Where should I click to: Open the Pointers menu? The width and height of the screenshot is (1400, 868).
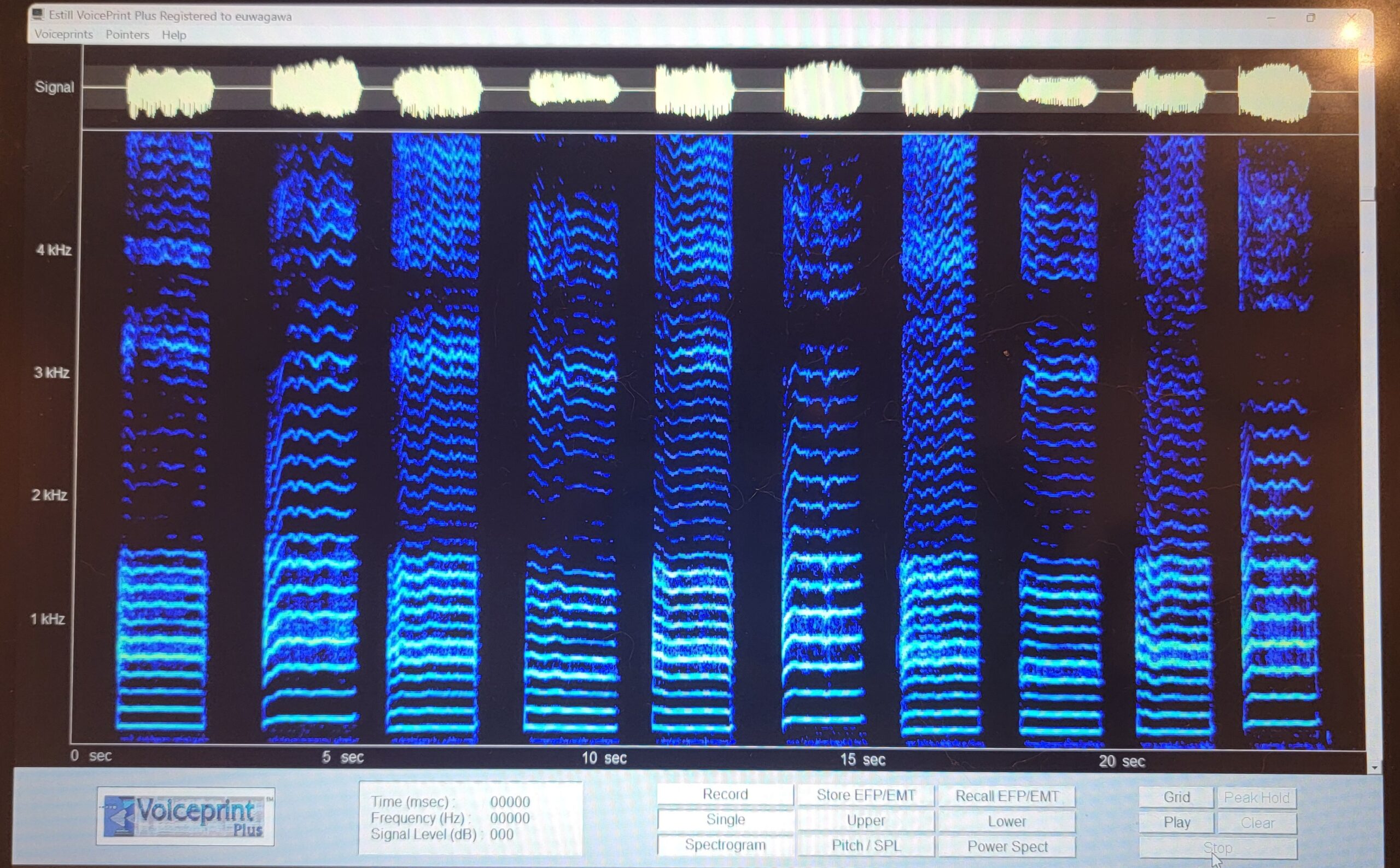coord(127,35)
